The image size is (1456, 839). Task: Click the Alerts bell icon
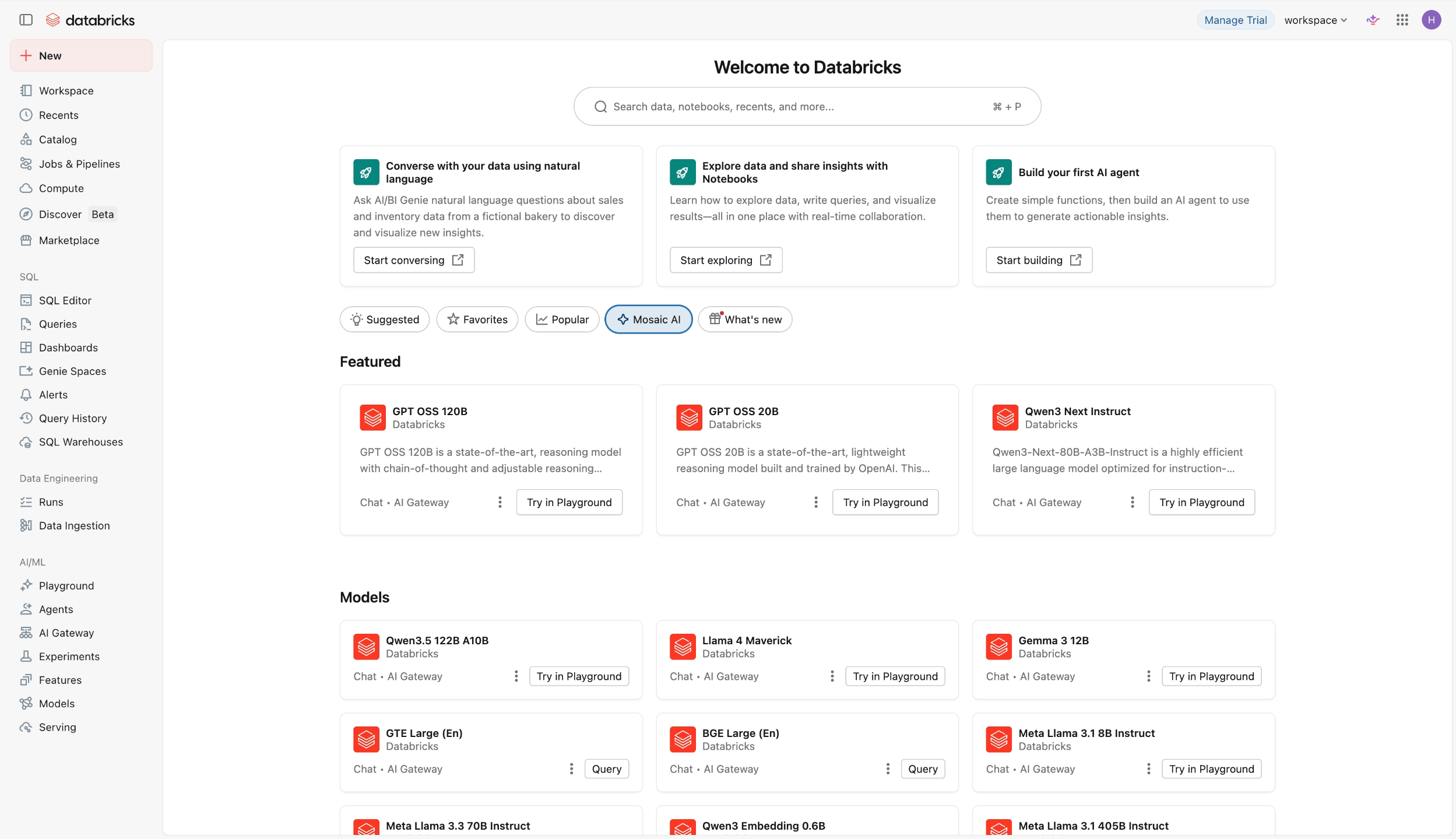pyautogui.click(x=26, y=395)
